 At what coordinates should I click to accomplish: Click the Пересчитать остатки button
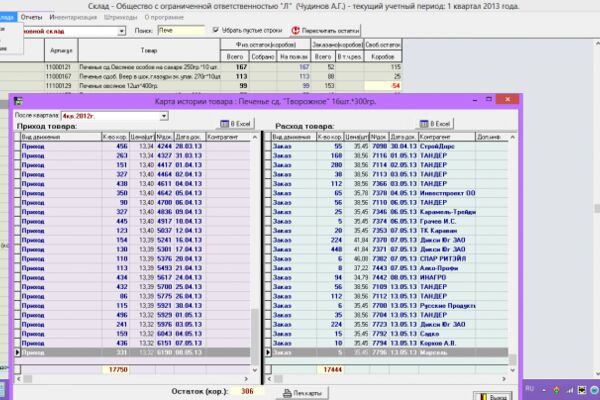click(326, 31)
